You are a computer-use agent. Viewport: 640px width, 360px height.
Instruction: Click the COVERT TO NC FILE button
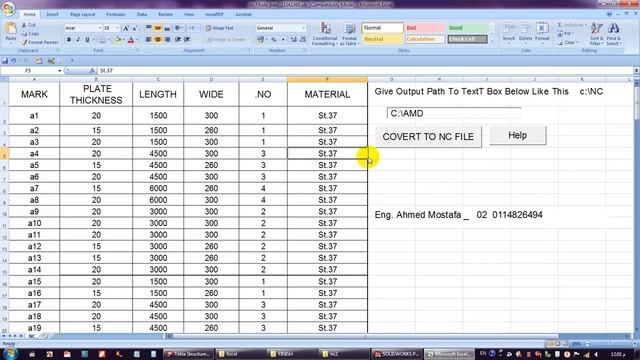pyautogui.click(x=428, y=137)
